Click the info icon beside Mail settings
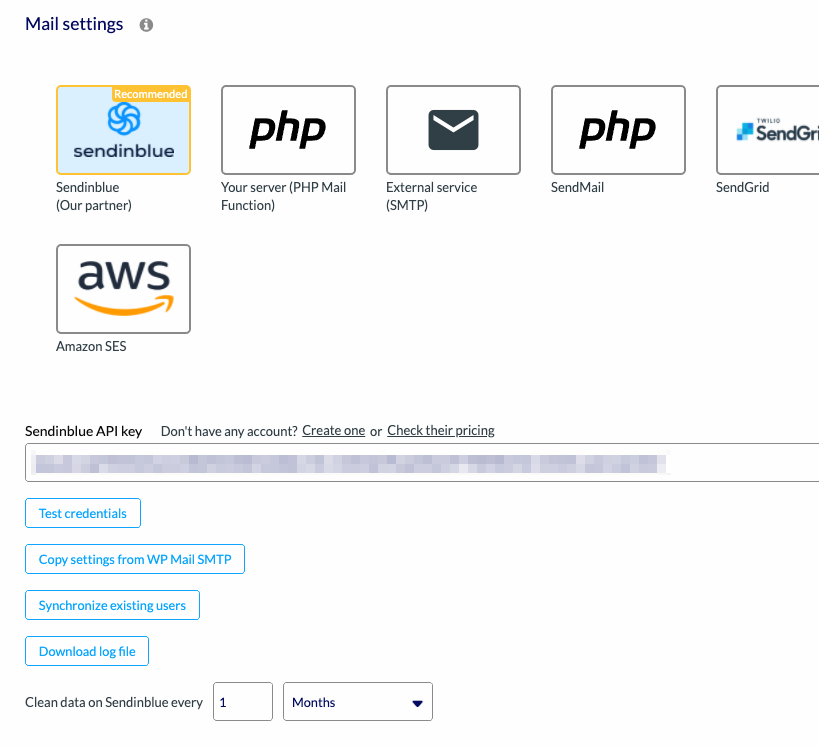819x746 pixels. click(x=146, y=25)
